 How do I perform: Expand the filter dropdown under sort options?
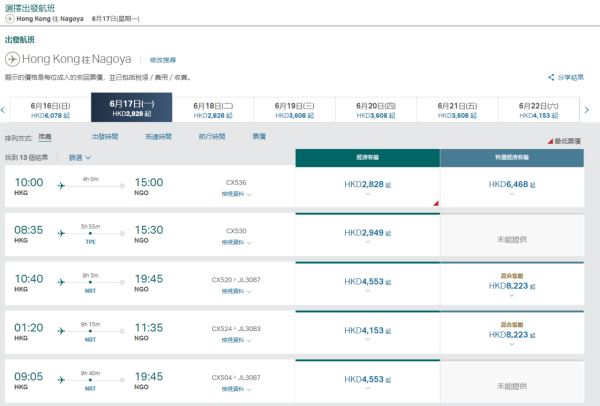pyautogui.click(x=80, y=157)
